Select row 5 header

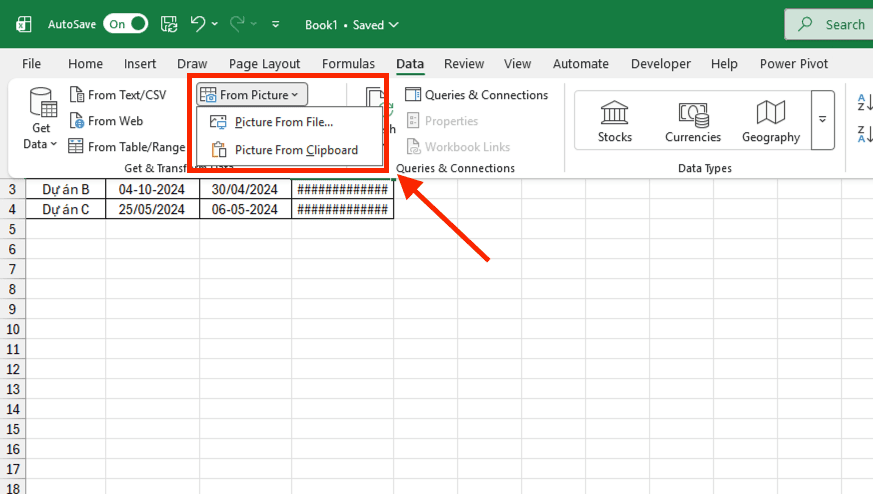(x=12, y=229)
